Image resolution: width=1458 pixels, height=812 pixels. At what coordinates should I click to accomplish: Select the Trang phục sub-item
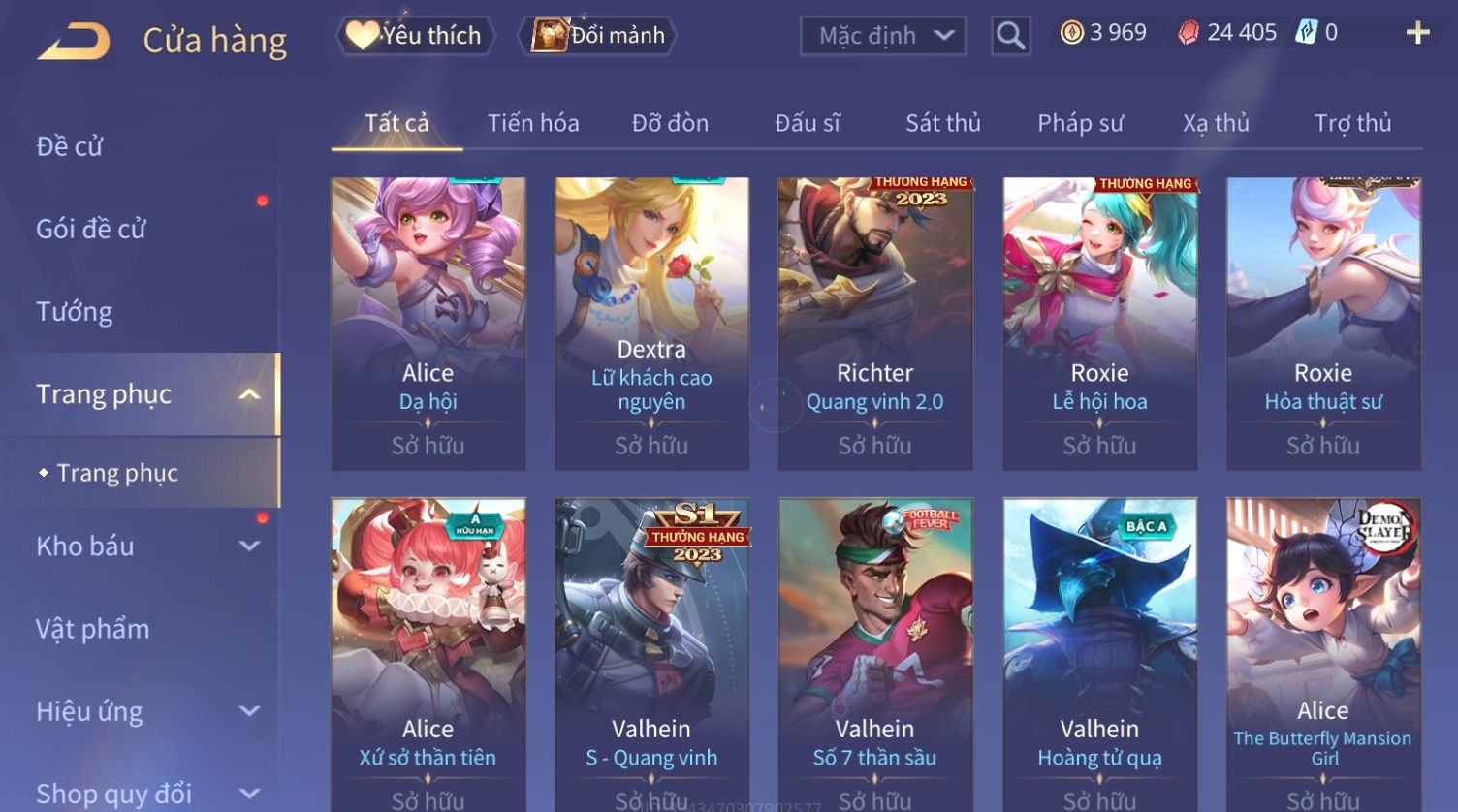coord(117,473)
